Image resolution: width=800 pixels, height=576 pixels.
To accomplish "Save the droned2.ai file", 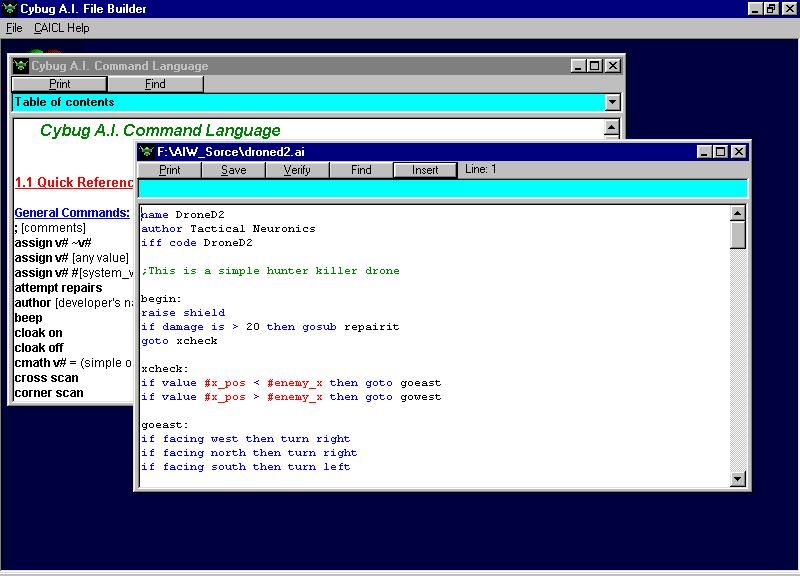I will tap(233, 170).
